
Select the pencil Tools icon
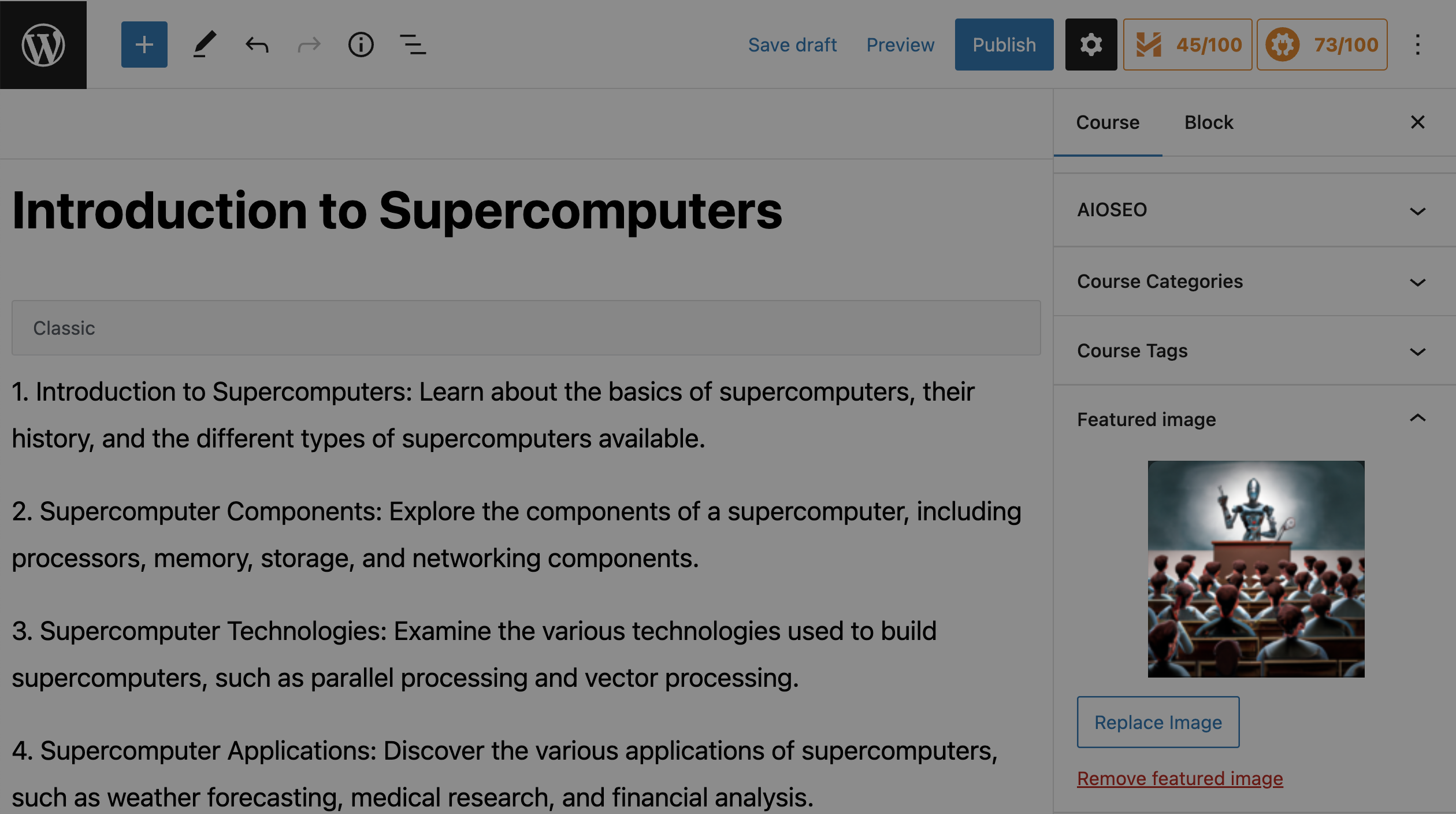click(205, 45)
